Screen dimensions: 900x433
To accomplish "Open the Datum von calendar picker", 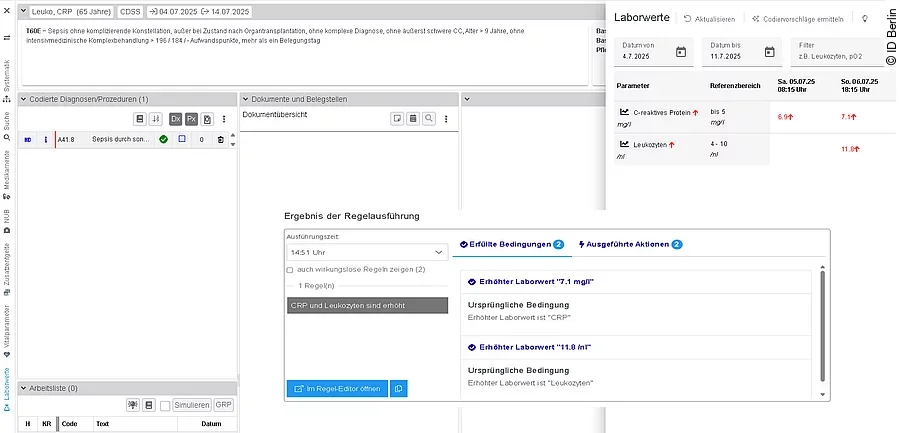I will pyautogui.click(x=681, y=52).
